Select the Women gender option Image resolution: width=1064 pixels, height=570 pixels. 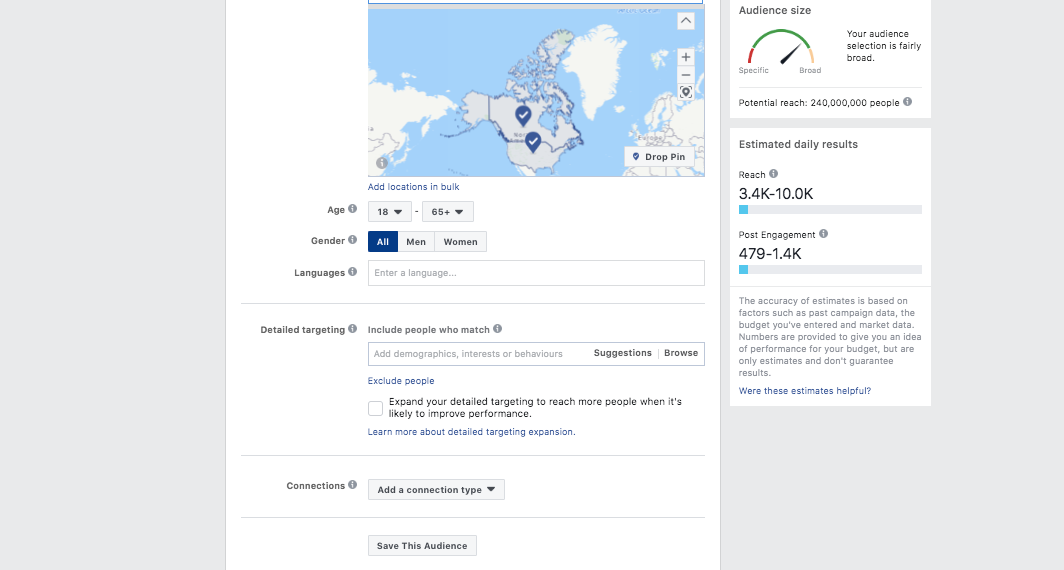point(460,242)
